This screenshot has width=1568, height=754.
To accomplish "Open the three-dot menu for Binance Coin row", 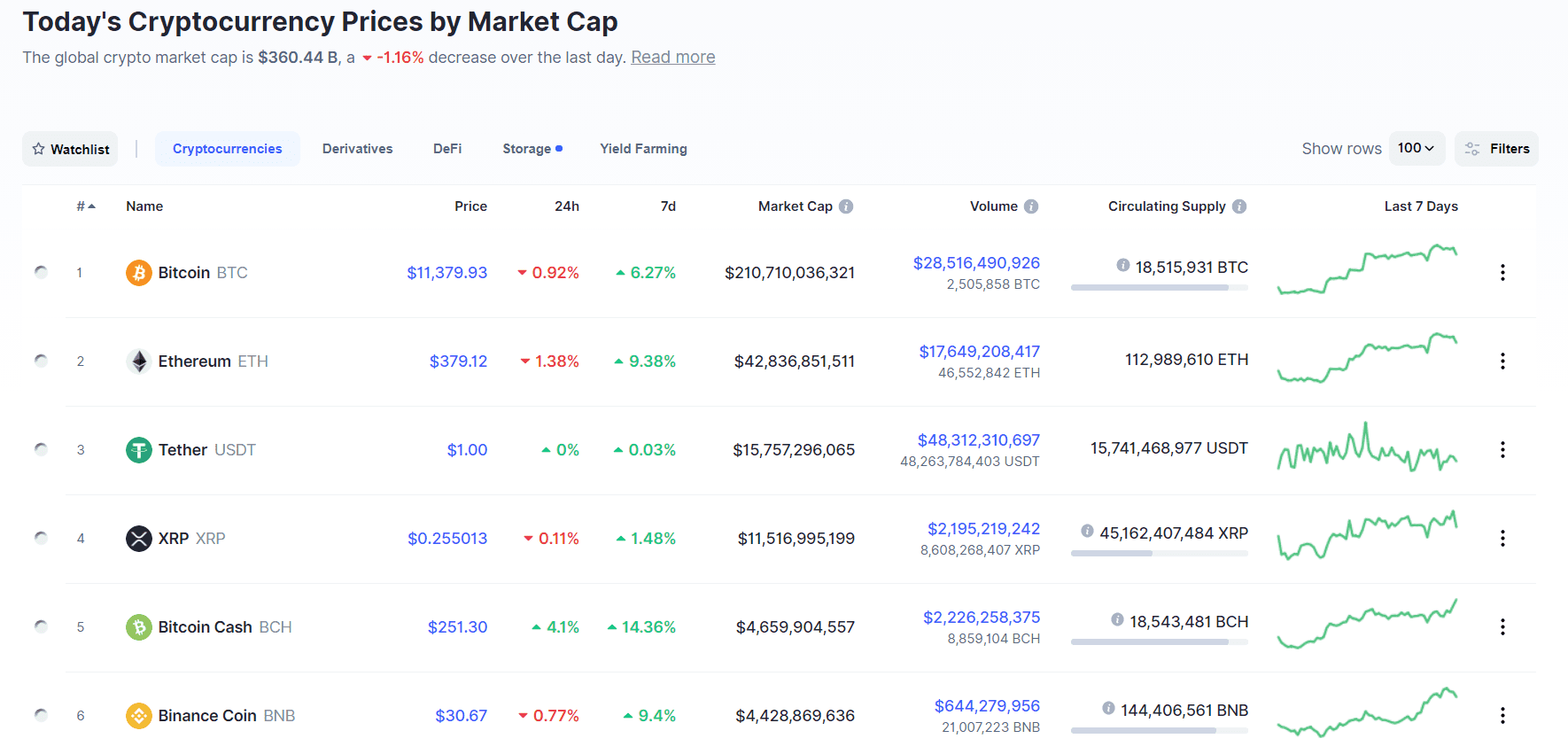I will [1502, 716].
